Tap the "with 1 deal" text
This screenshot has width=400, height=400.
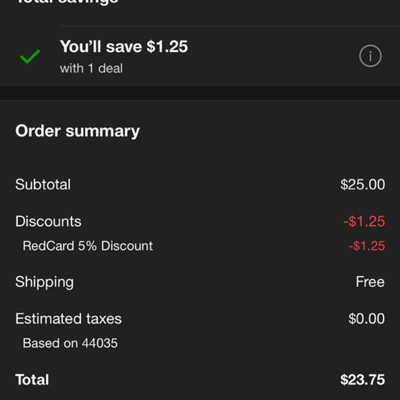91,68
